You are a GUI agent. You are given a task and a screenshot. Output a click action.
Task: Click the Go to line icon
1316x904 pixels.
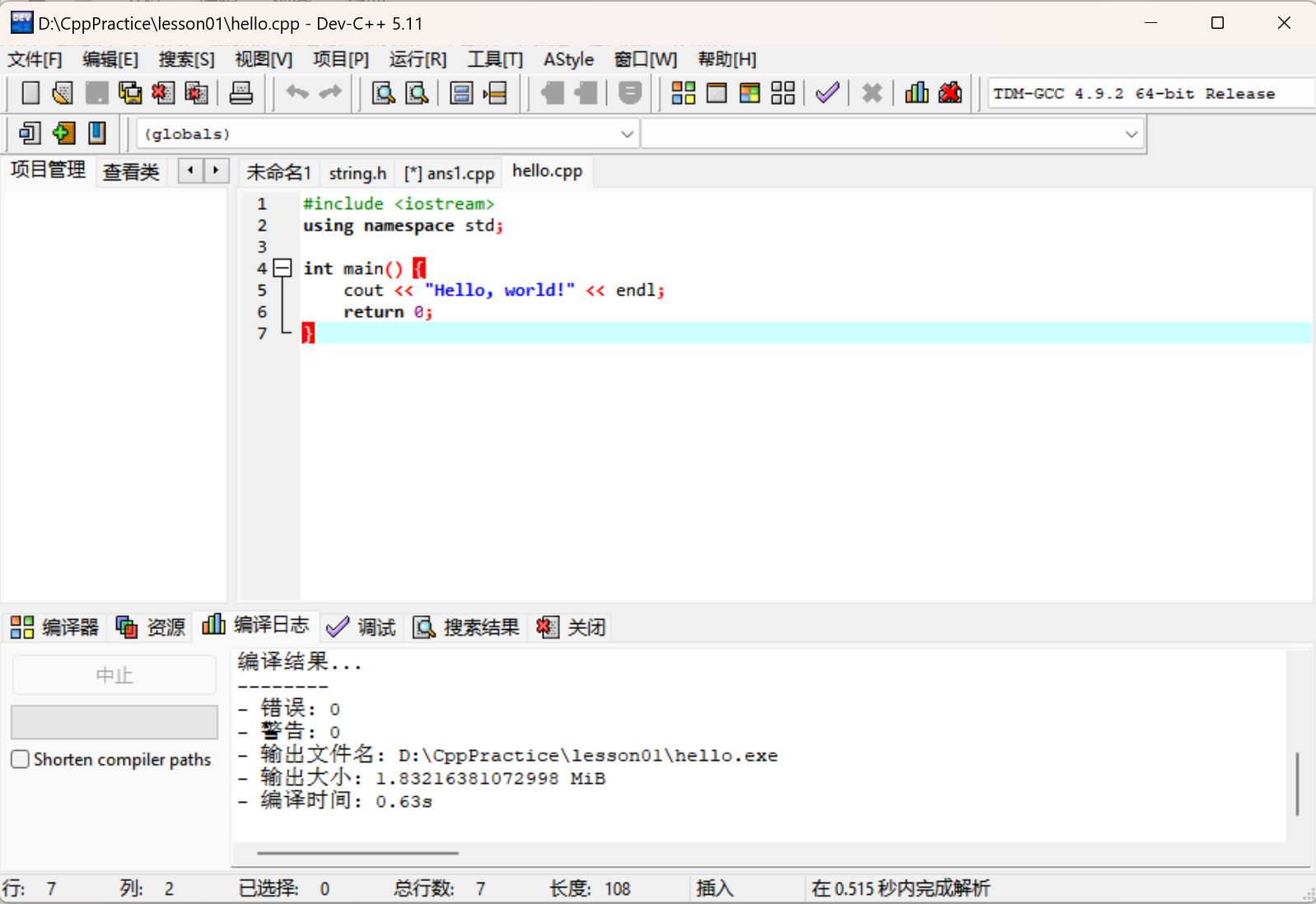coord(495,93)
